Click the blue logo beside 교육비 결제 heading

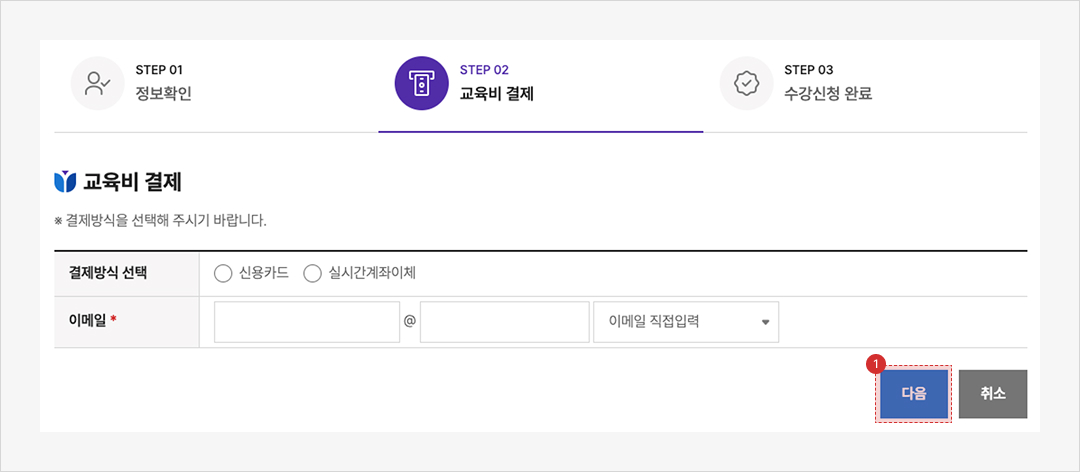65,182
